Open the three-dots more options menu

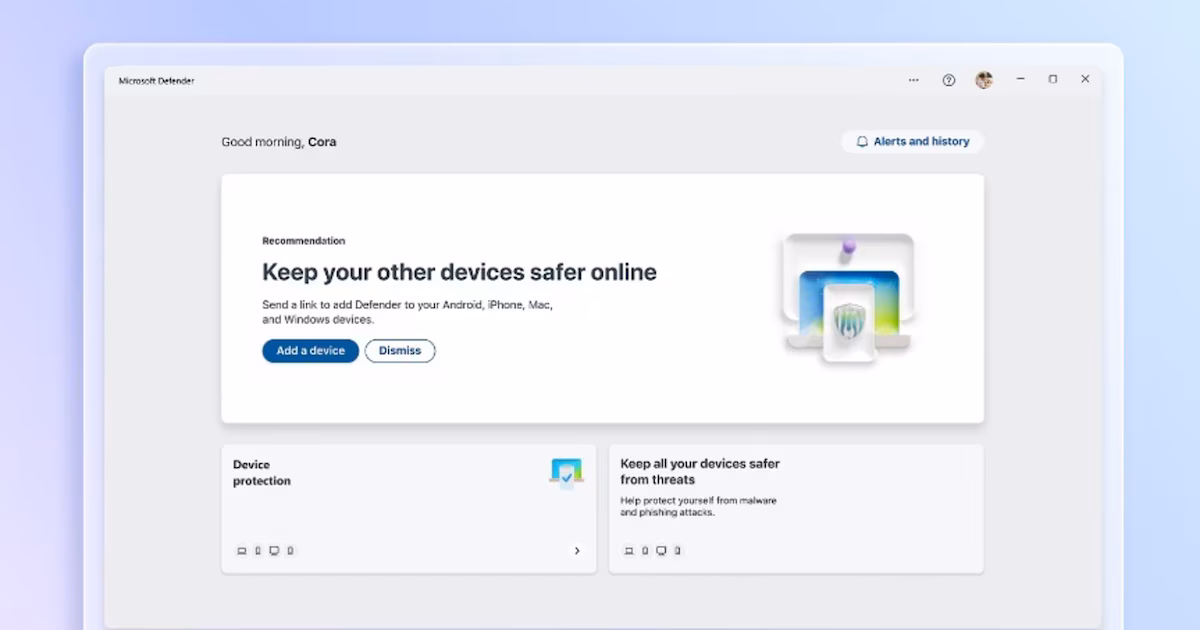(913, 80)
